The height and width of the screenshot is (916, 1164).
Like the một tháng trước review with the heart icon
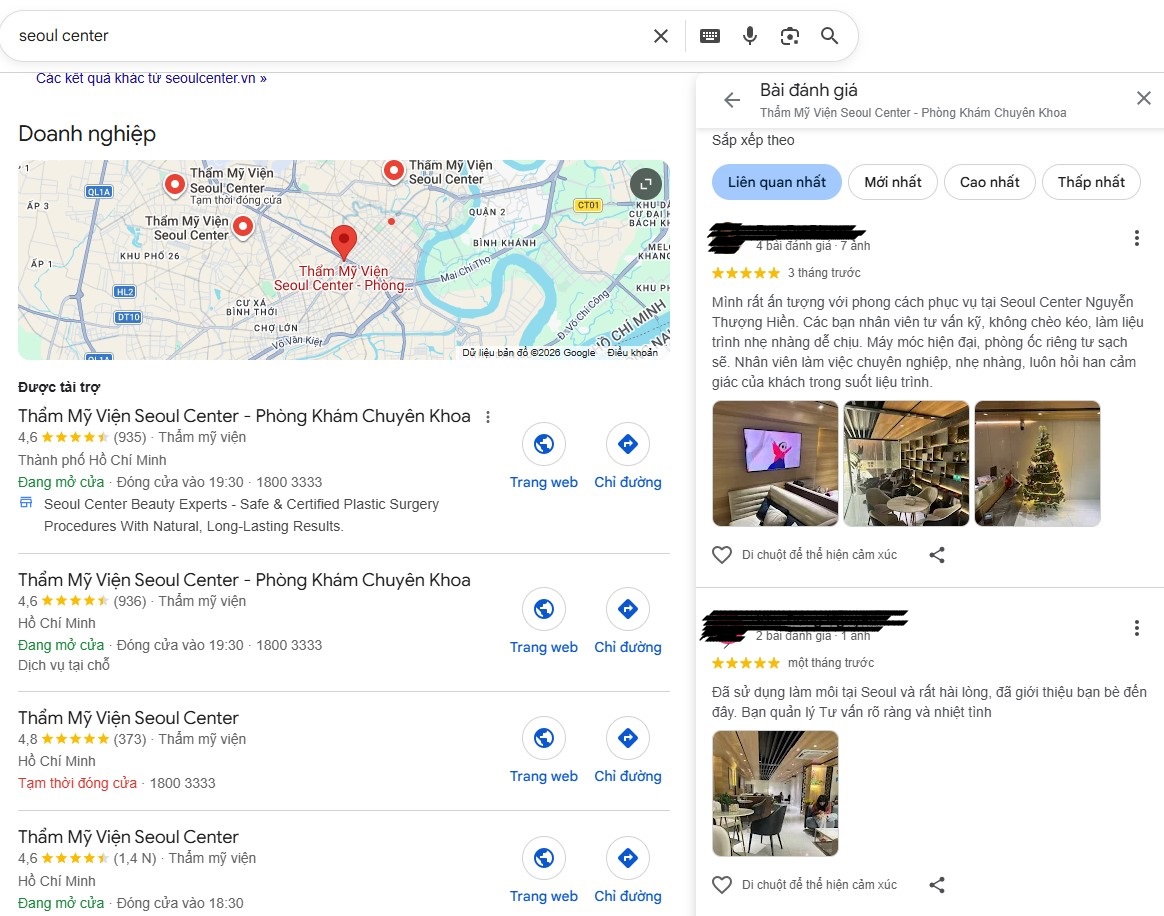722,885
